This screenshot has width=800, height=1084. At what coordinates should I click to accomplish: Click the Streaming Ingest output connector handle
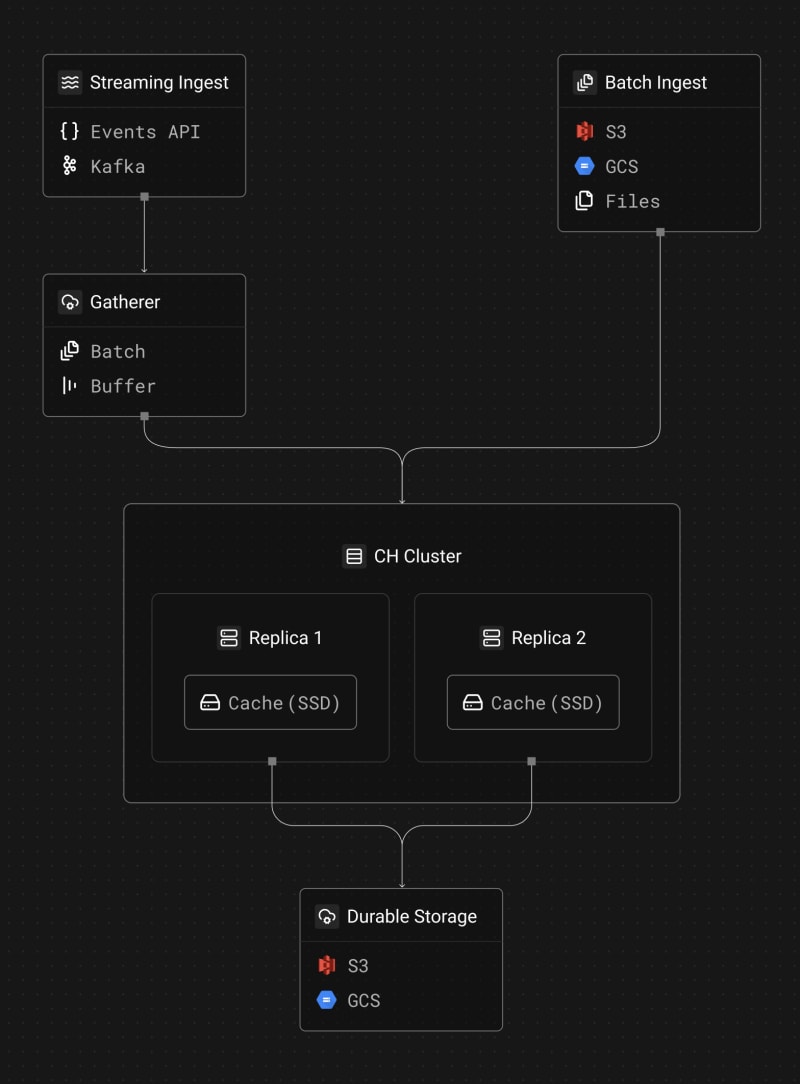144,197
